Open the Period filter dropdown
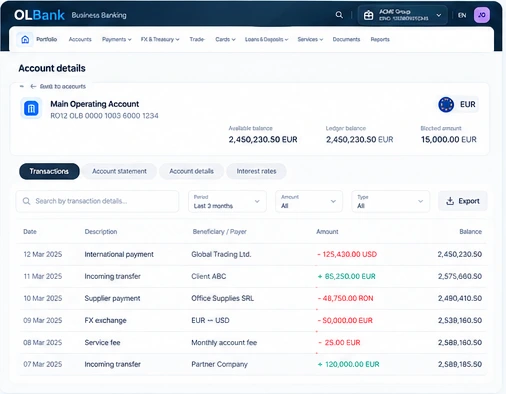 point(227,201)
